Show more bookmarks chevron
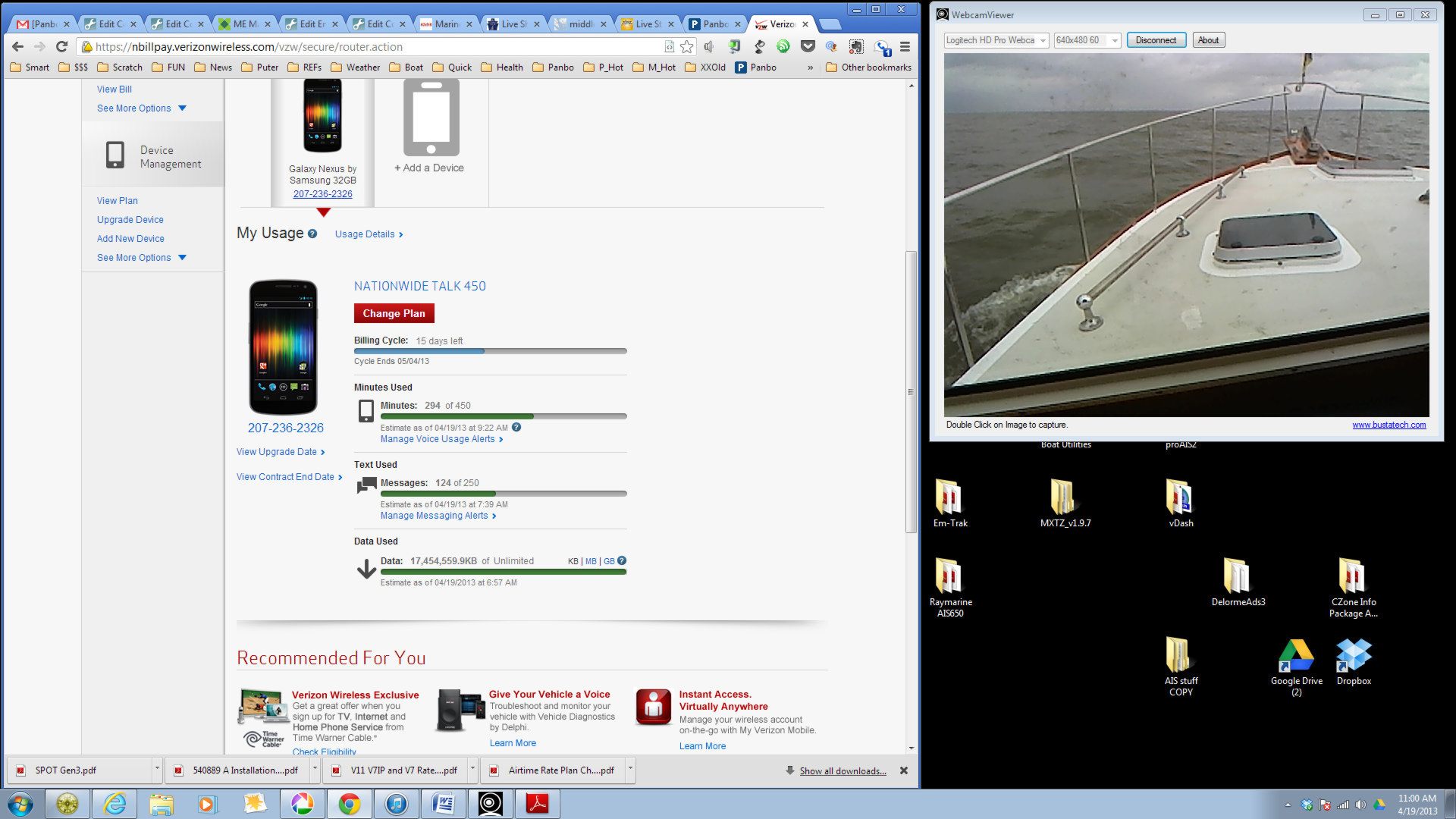This screenshot has width=1456, height=819. 810,67
